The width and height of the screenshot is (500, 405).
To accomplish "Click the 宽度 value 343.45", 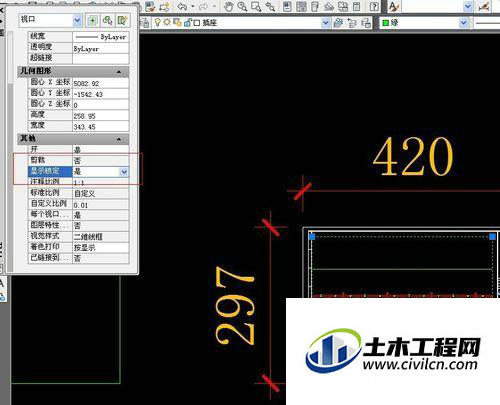I will point(101,127).
